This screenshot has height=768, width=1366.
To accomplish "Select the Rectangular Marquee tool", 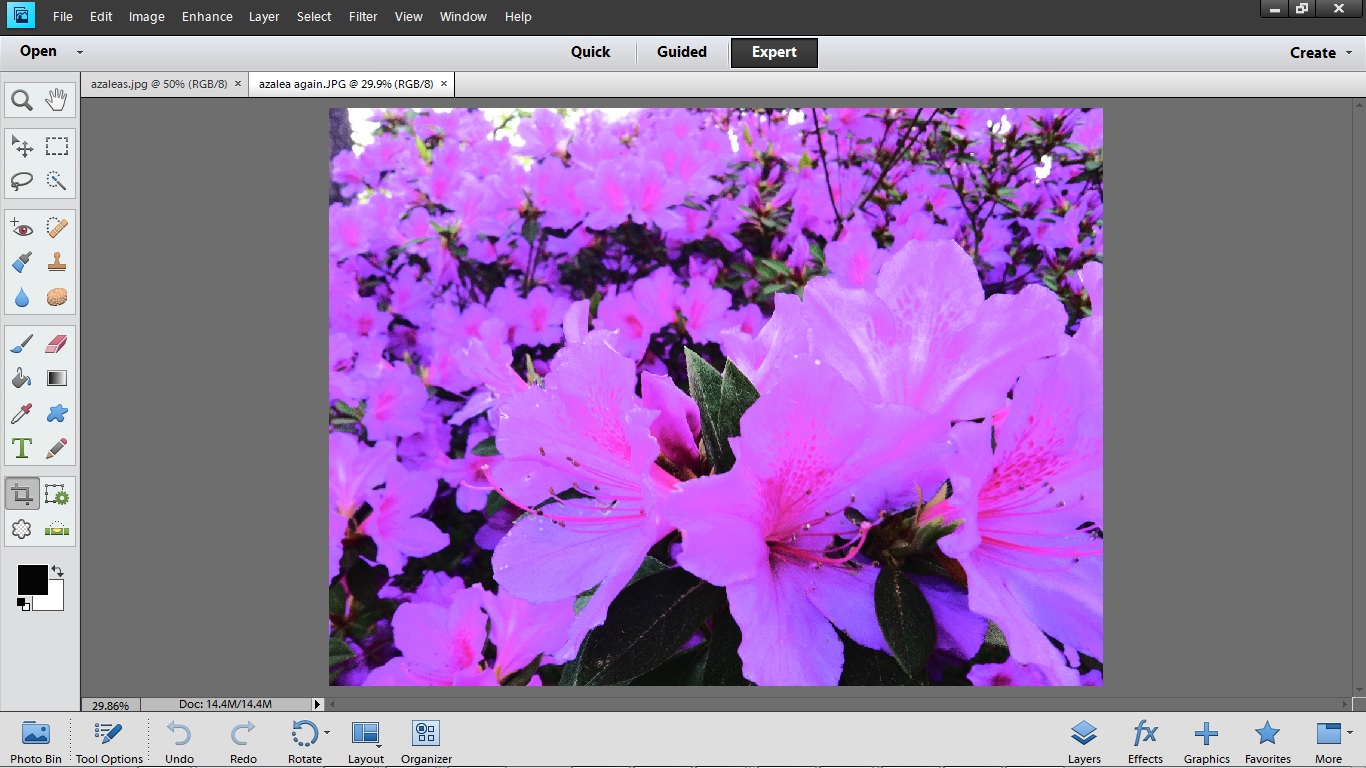I will (x=57, y=147).
